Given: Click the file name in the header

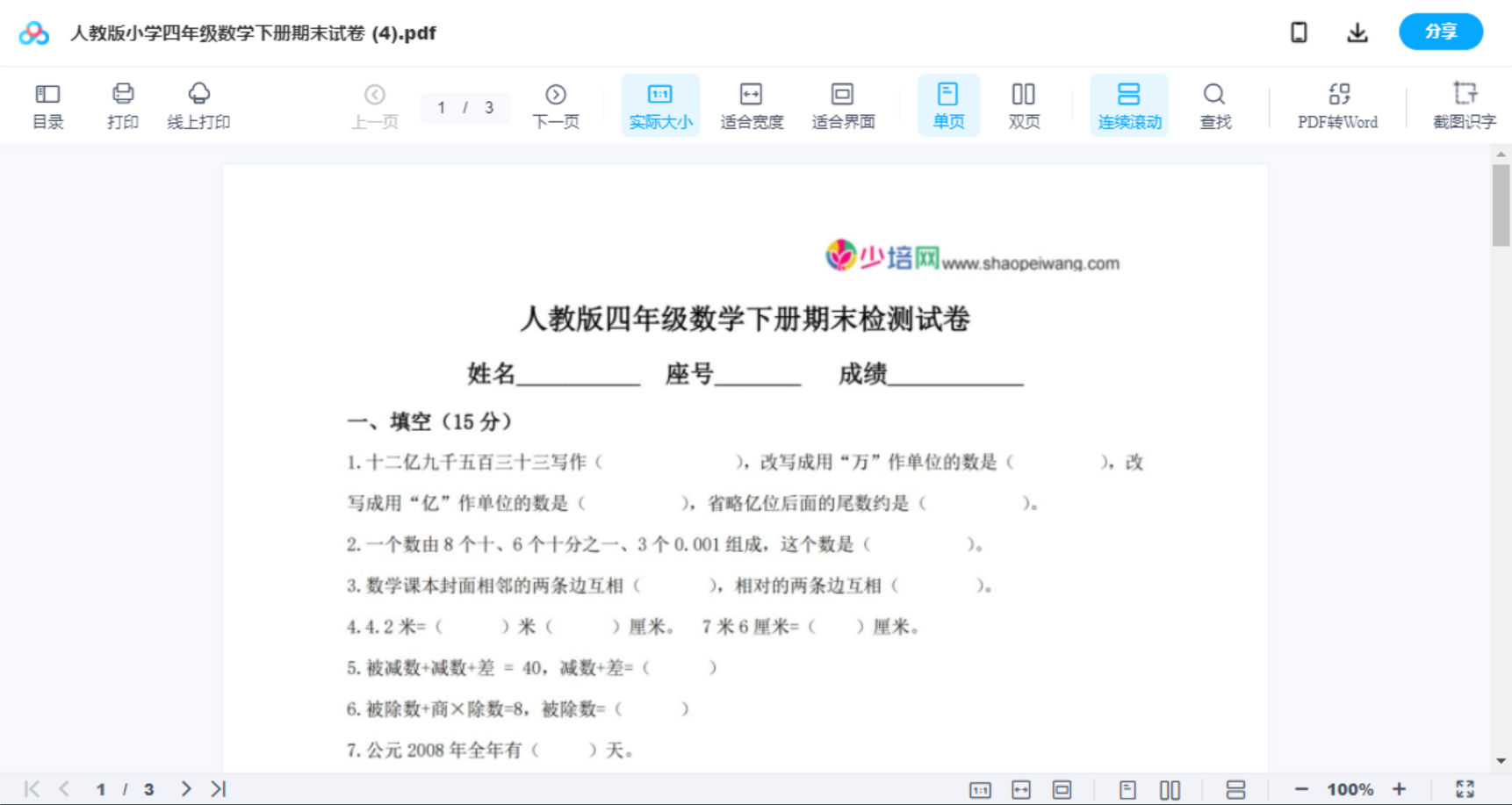Looking at the screenshot, I should [253, 33].
